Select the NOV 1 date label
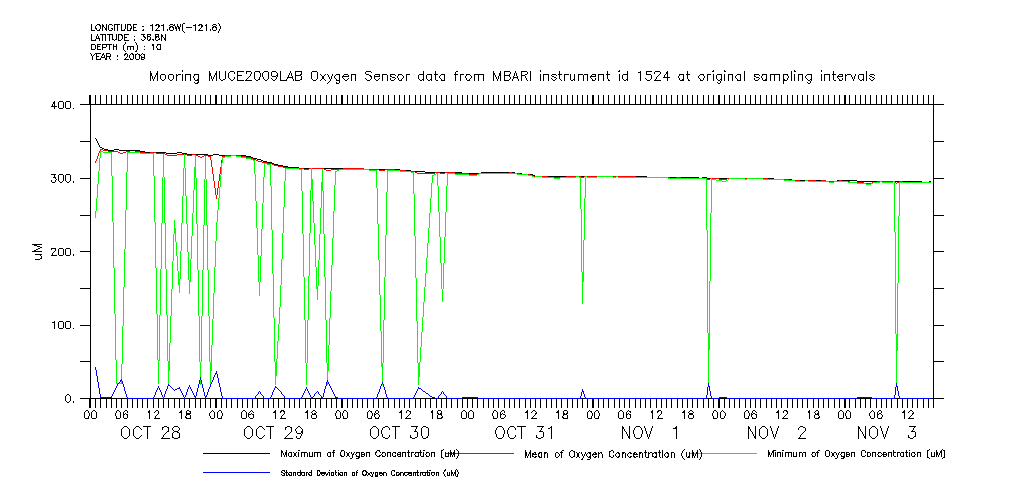This screenshot has width=1009, height=504. click(x=649, y=433)
